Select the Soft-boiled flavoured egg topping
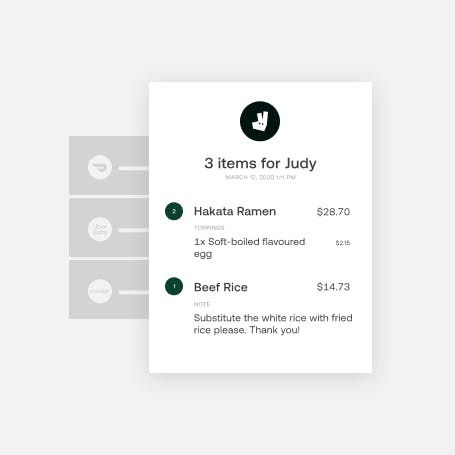The image size is (455, 455). tap(249, 248)
